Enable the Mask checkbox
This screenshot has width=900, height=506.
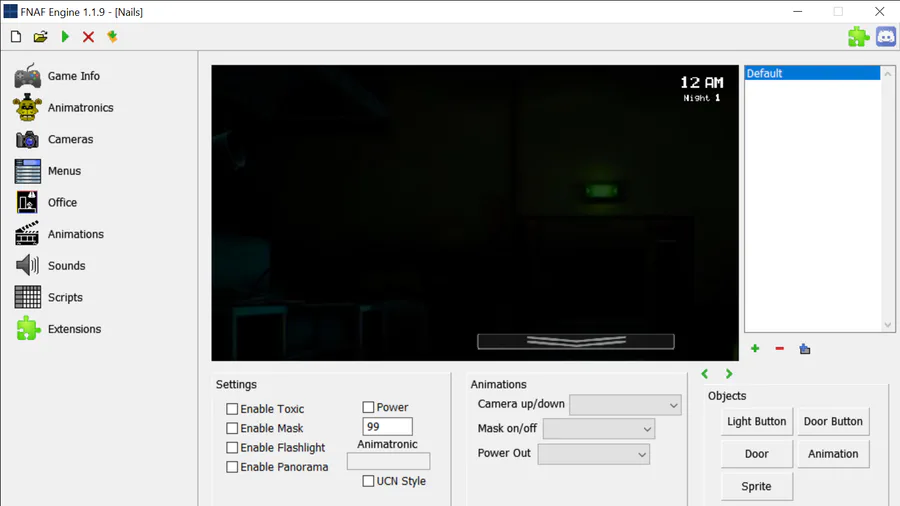[232, 429]
